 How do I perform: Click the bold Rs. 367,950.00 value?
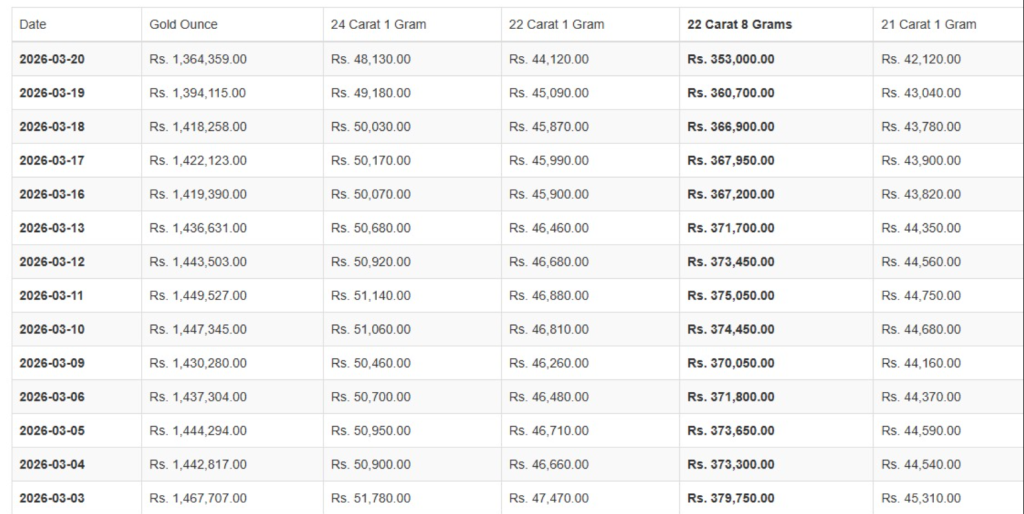(731, 161)
